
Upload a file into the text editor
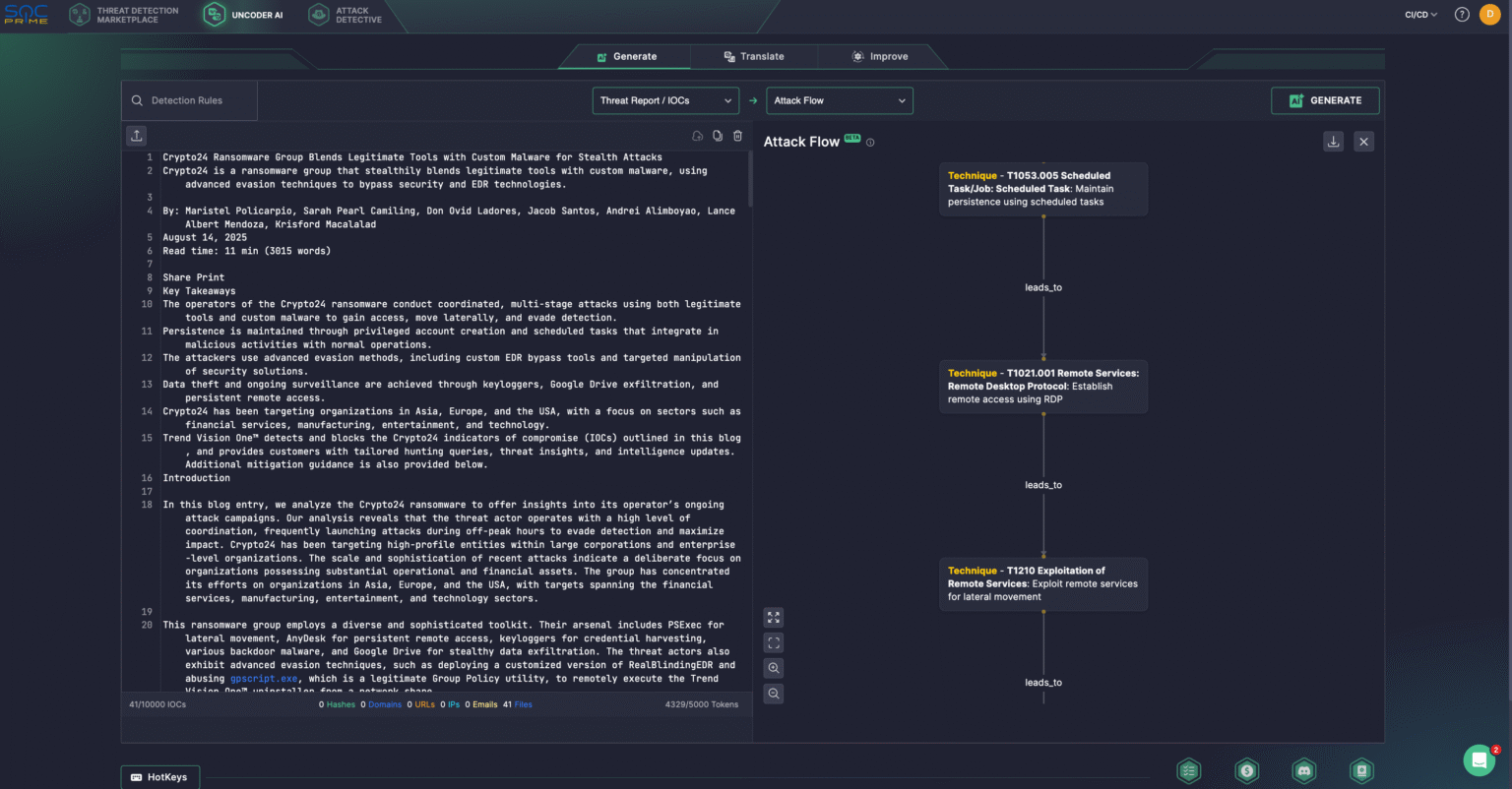pos(136,135)
